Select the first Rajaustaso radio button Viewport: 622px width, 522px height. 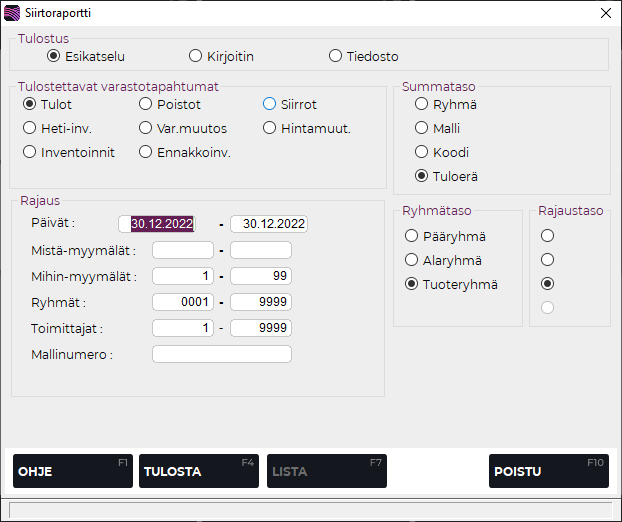tap(547, 236)
